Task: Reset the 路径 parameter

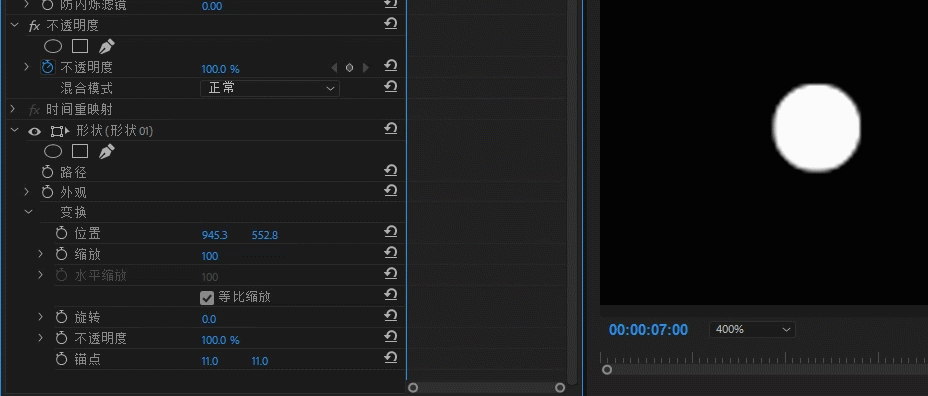Action: (x=391, y=171)
